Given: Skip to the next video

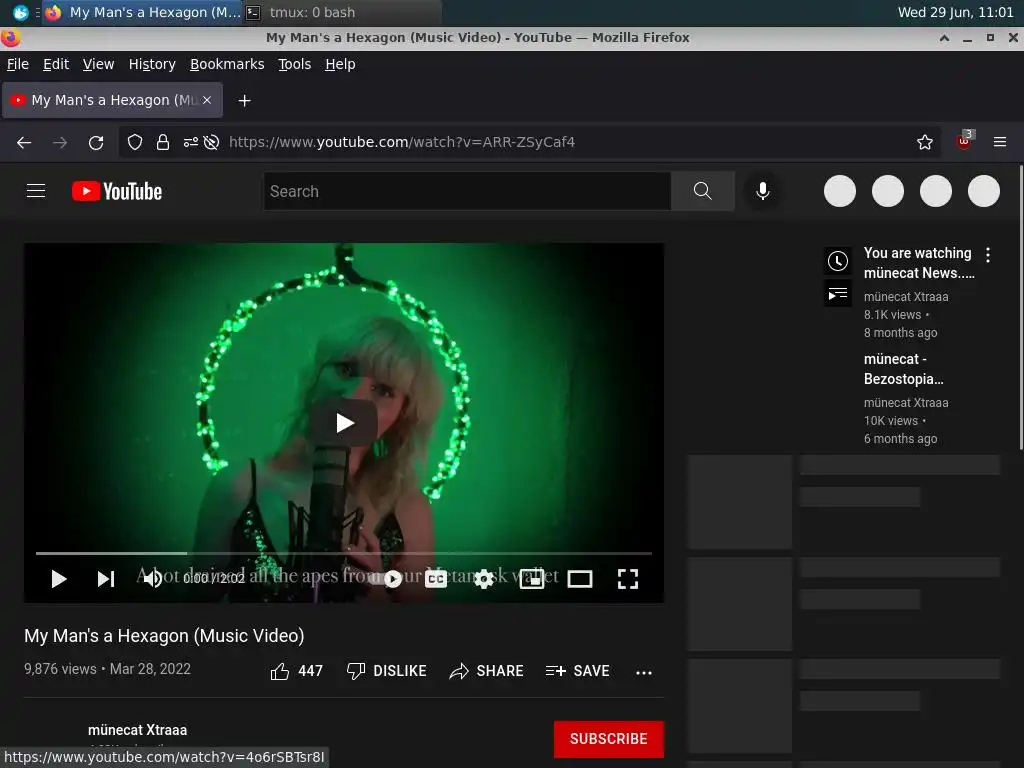Looking at the screenshot, I should (106, 579).
